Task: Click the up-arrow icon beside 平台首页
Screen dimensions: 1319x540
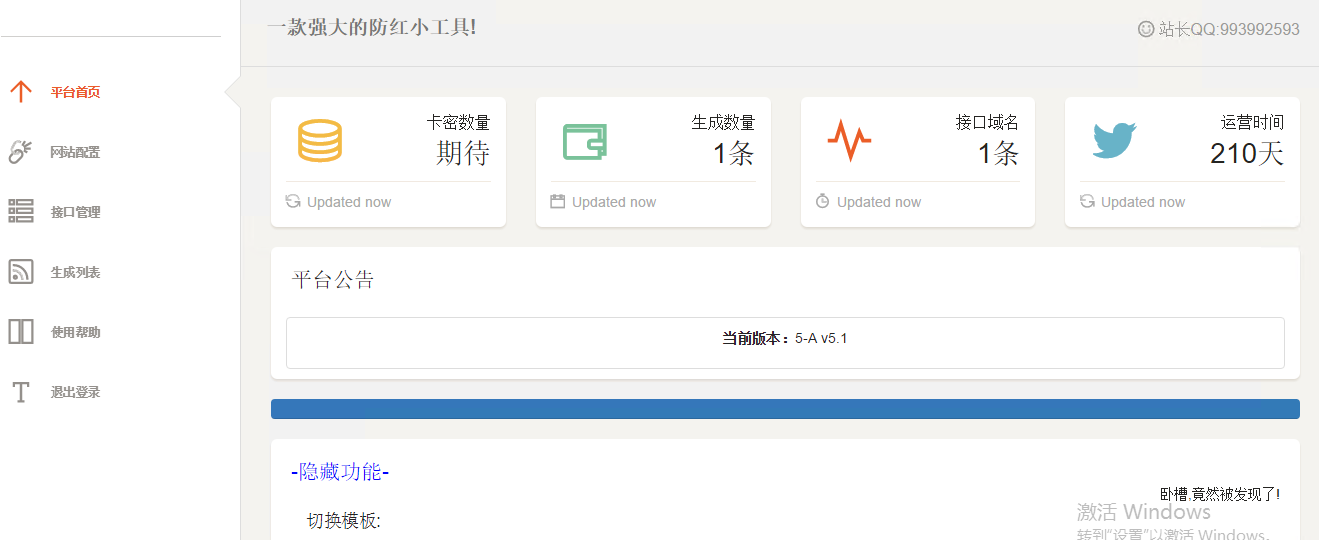Action: tap(21, 92)
